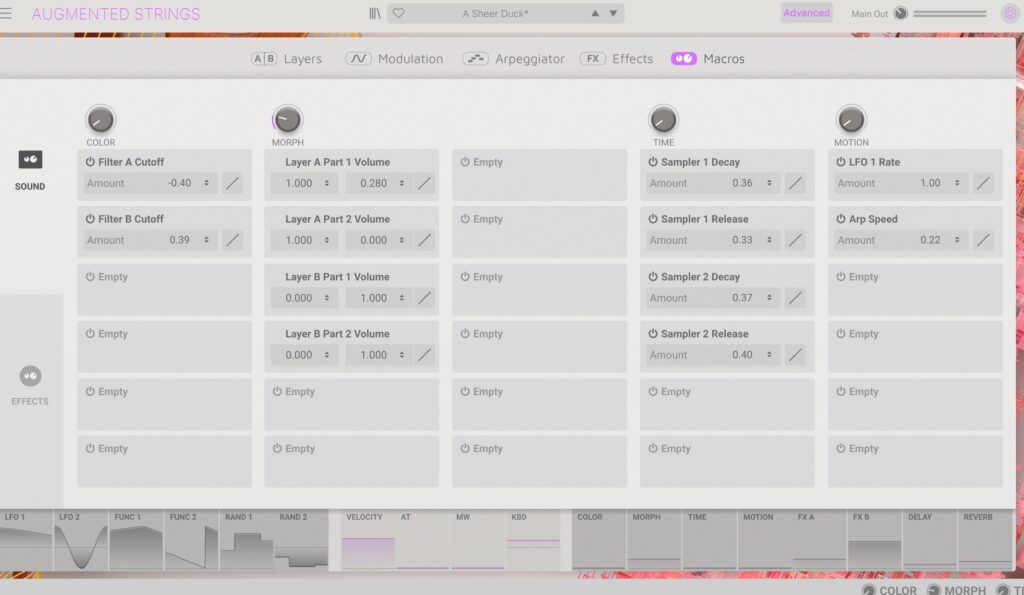The image size is (1024, 595).
Task: Disable the LFO 1 Rate macro destination
Action: pyautogui.click(x=841, y=162)
